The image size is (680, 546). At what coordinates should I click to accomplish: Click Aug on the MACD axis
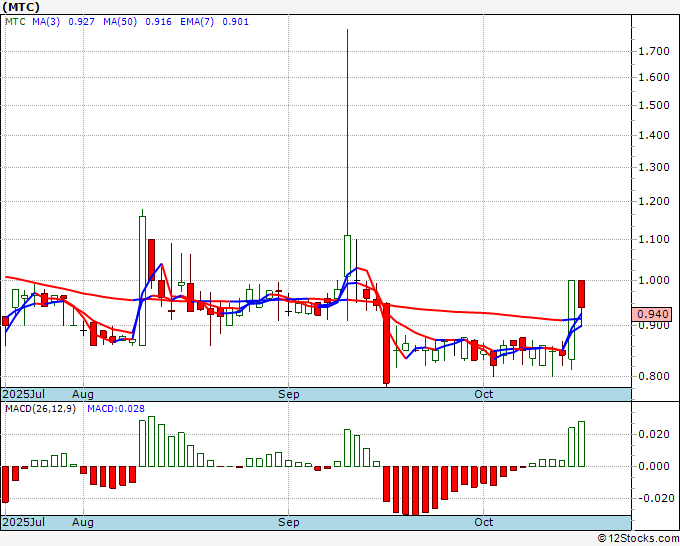[x=83, y=522]
